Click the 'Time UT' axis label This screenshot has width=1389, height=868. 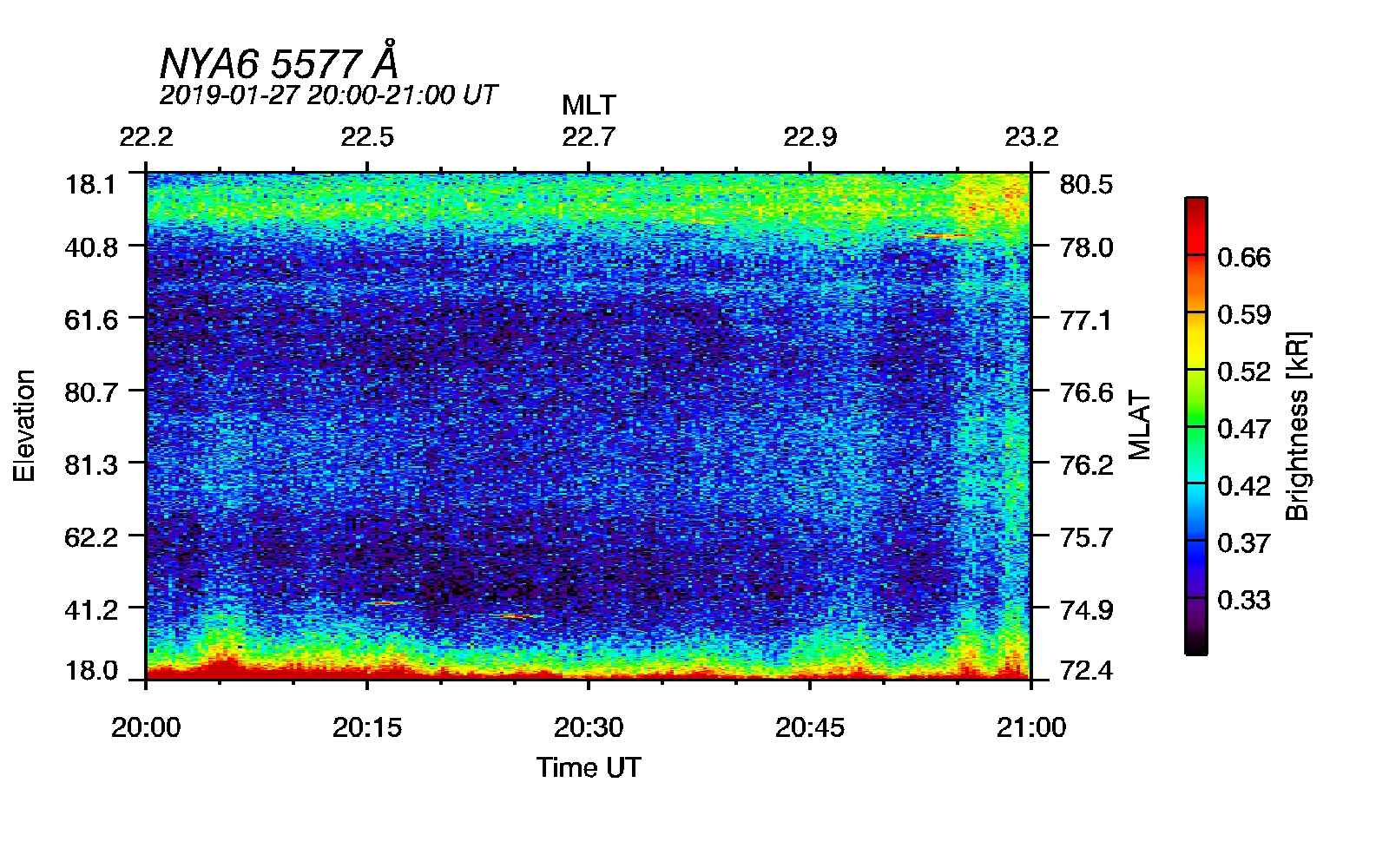point(589,767)
